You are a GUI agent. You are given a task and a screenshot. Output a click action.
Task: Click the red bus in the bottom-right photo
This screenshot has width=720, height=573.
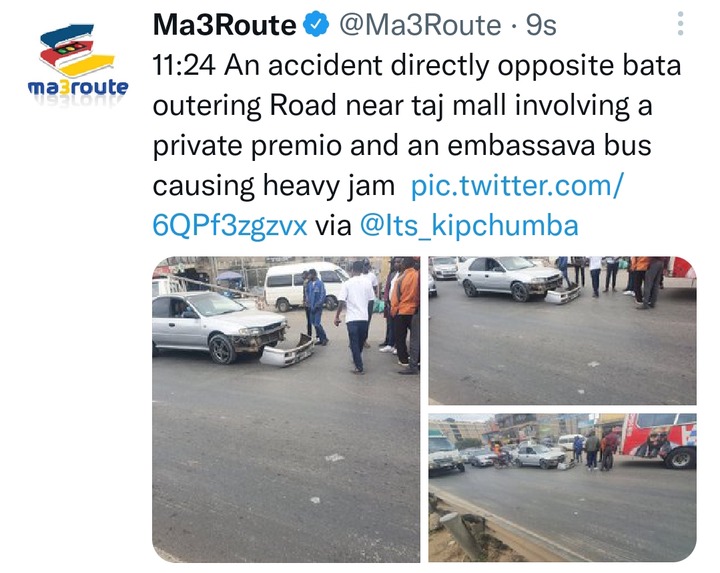[x=659, y=440]
